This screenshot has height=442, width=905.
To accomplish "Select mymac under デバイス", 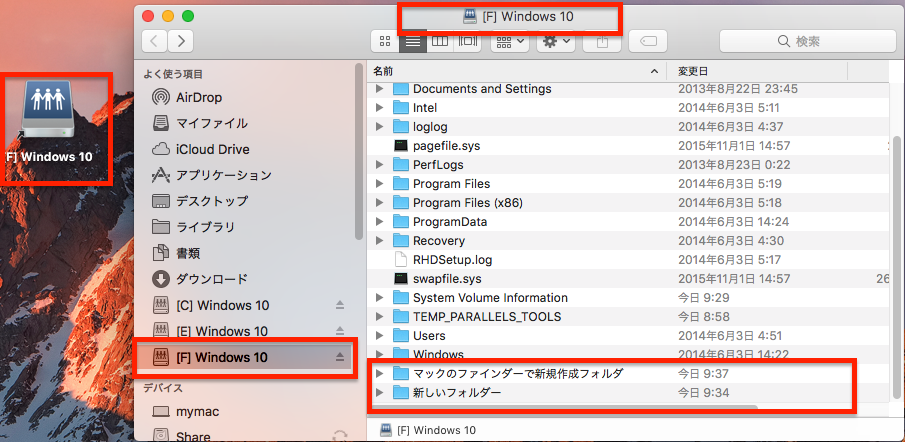I will [x=185, y=412].
